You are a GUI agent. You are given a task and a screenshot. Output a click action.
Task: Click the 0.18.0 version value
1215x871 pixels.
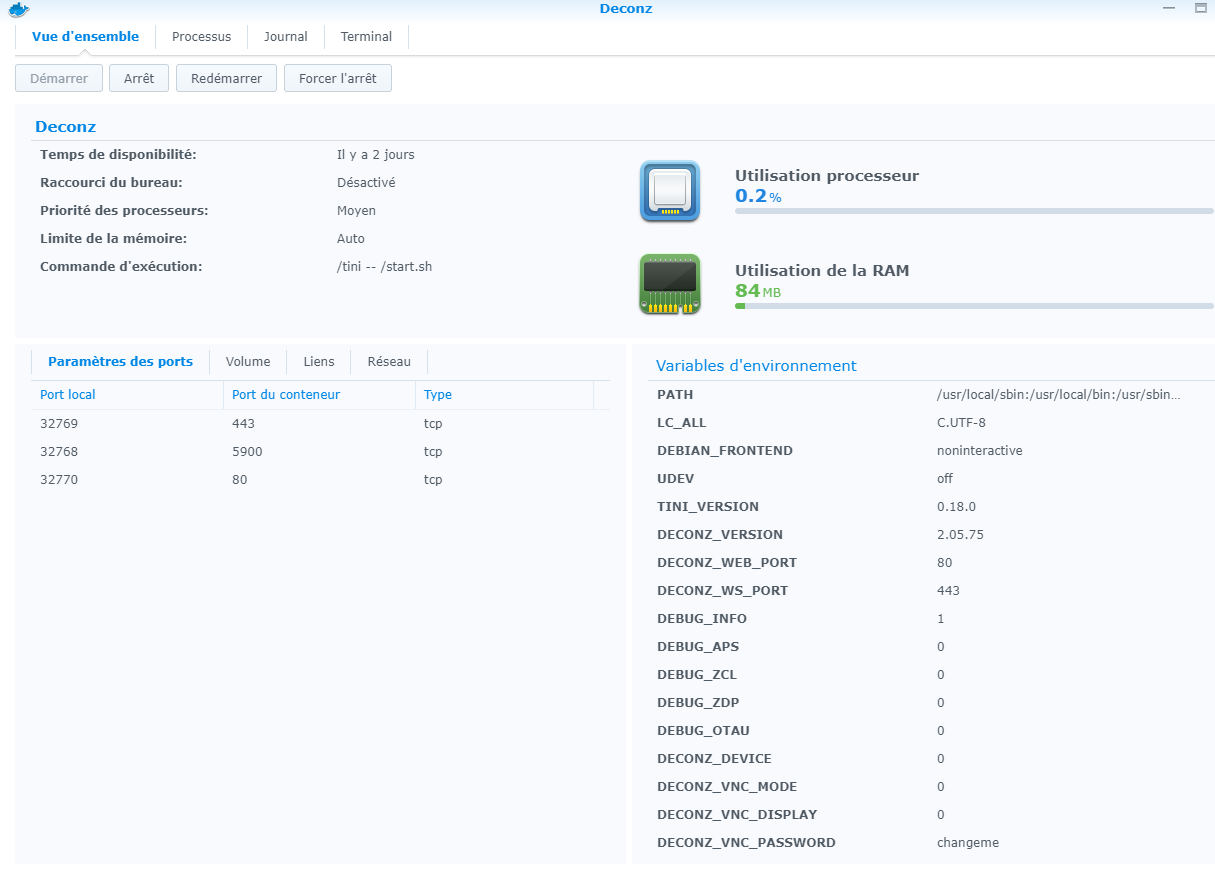956,507
